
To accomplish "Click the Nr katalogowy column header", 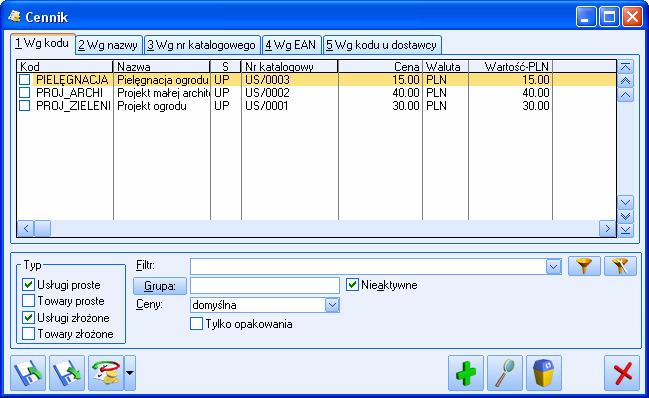I will pyautogui.click(x=289, y=67).
